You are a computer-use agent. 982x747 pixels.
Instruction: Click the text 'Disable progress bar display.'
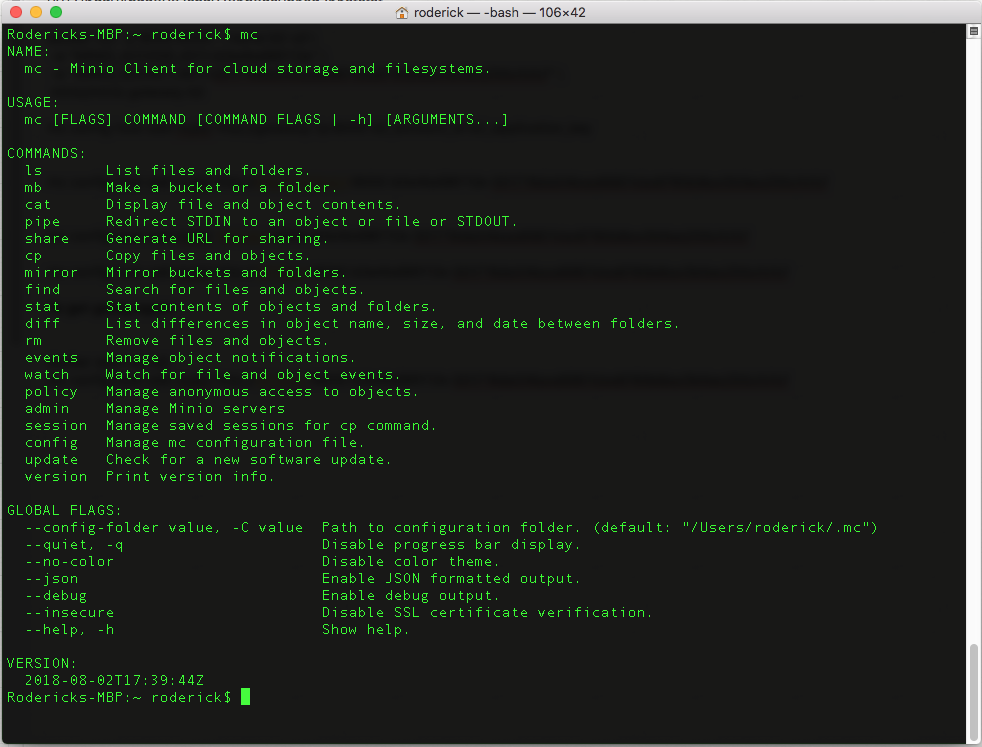pyautogui.click(x=451, y=544)
